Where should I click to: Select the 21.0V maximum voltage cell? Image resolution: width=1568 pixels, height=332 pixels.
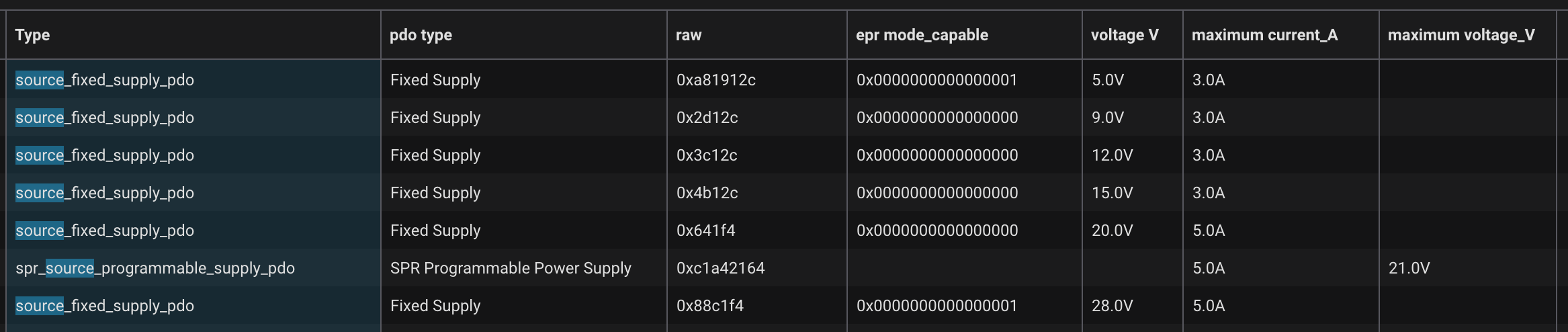(1468, 268)
